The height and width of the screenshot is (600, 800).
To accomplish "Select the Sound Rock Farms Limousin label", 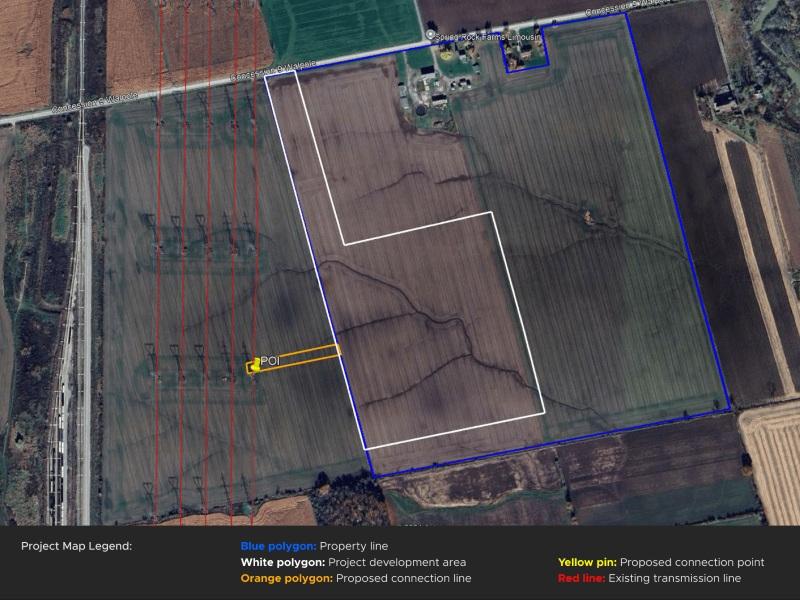I will (x=488, y=36).
